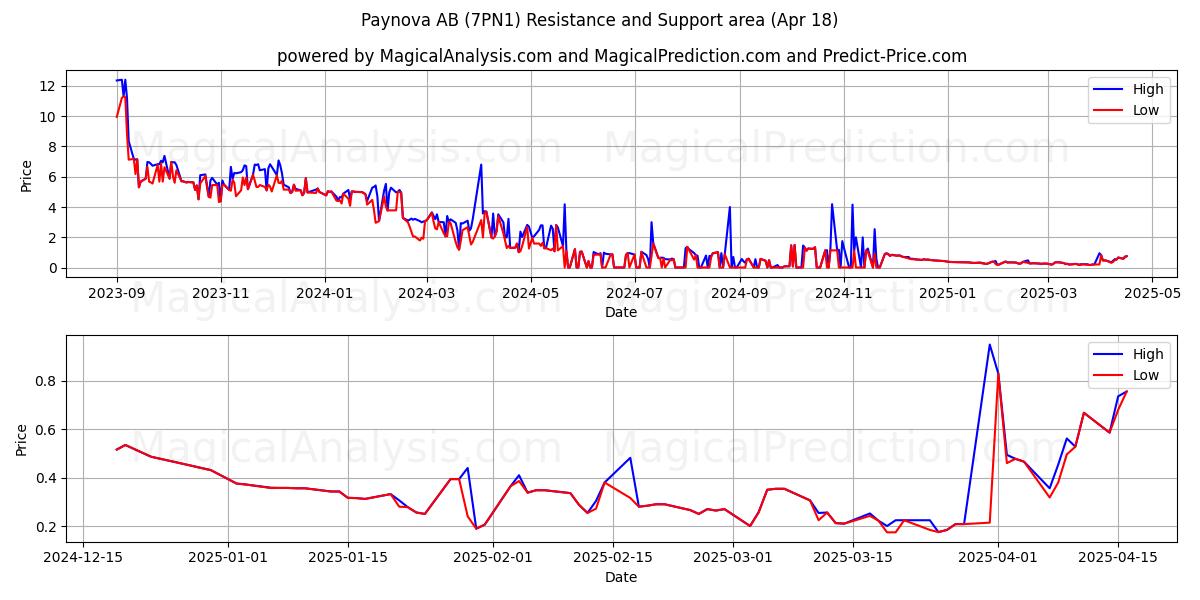Click the '2024-09' tick label
The height and width of the screenshot is (600, 1200).
[x=739, y=293]
